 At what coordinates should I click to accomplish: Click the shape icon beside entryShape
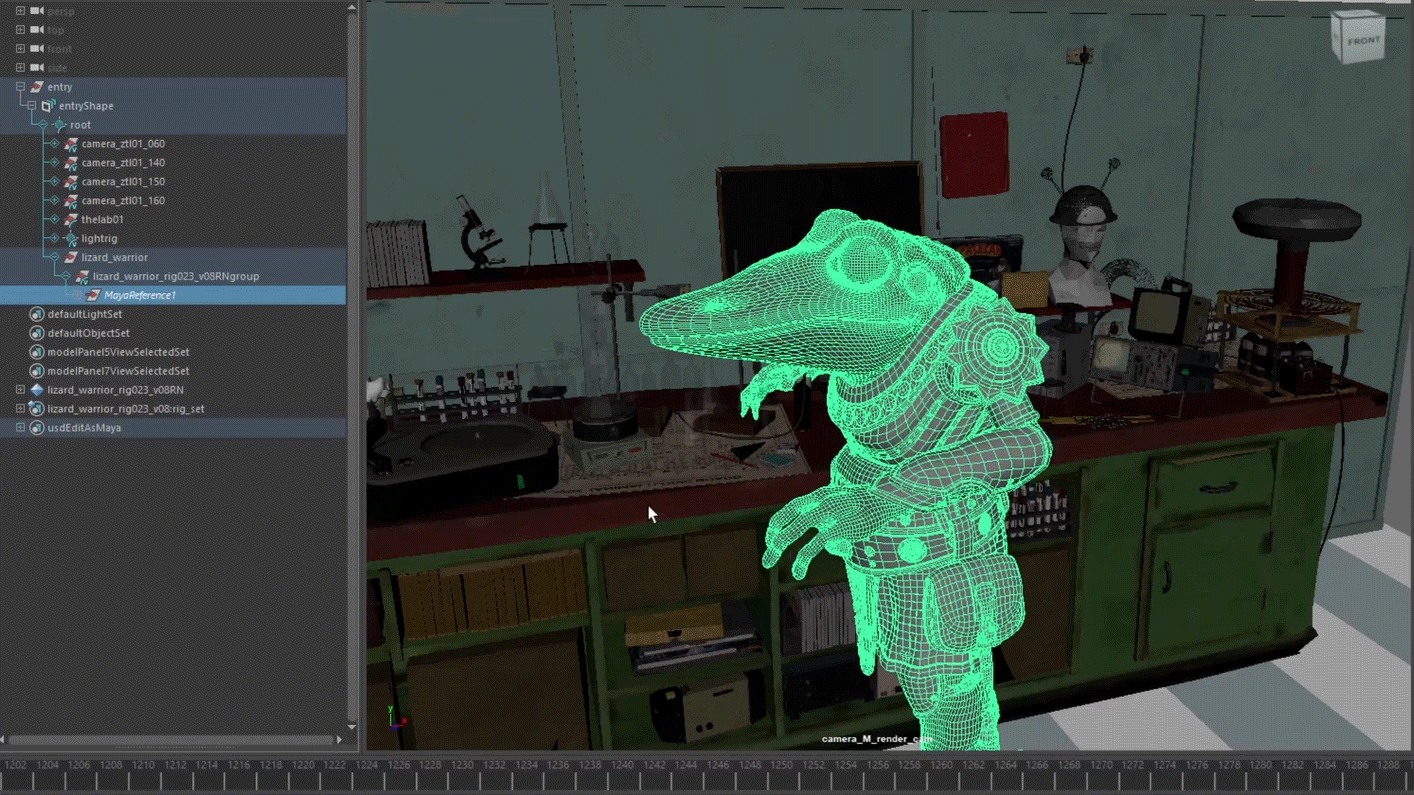point(47,106)
